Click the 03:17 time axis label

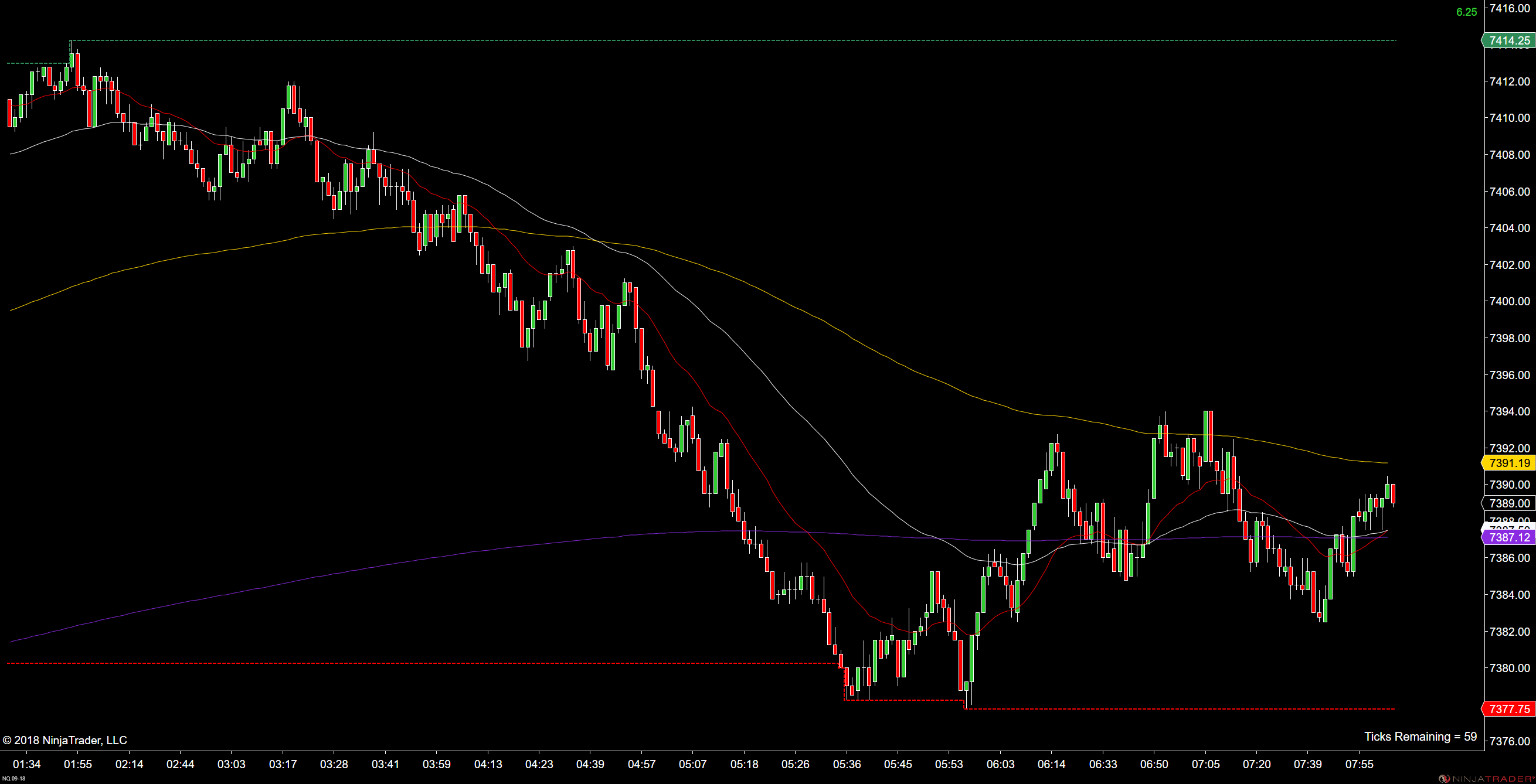click(283, 764)
